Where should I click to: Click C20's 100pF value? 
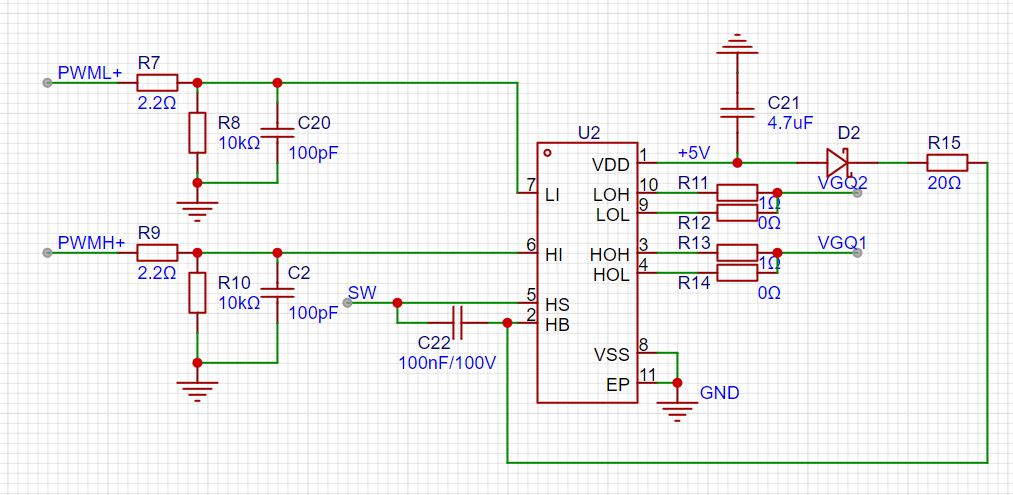pyautogui.click(x=314, y=153)
